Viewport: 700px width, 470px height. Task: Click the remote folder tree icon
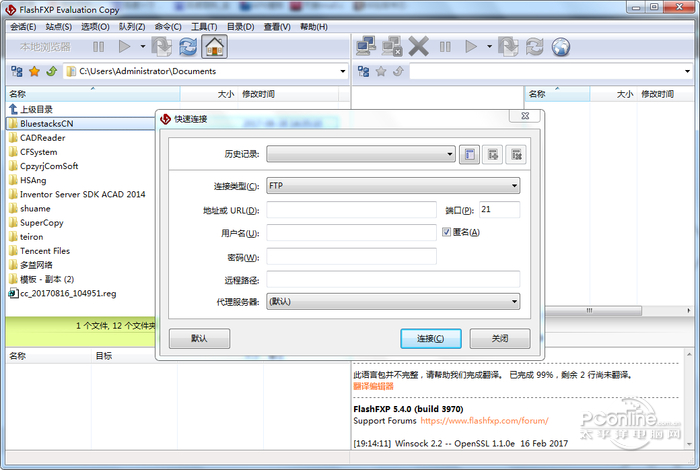coord(363,71)
